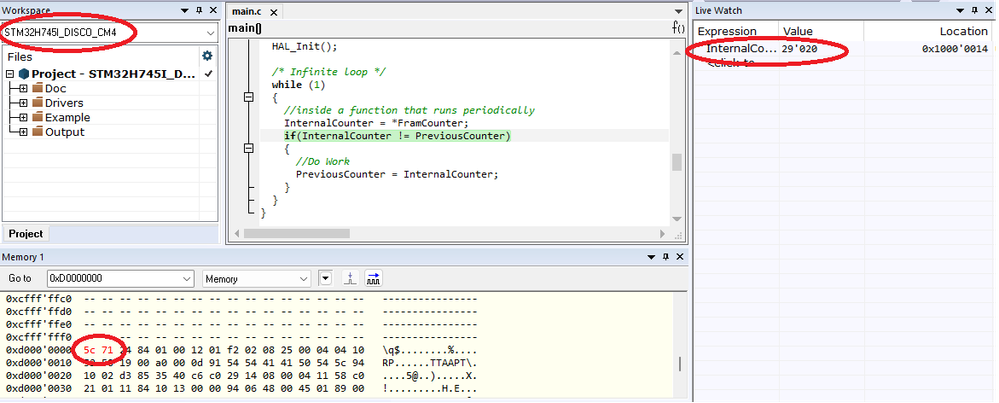The width and height of the screenshot is (999, 403).
Task: Switch to the main.c tab
Action: click(249, 12)
